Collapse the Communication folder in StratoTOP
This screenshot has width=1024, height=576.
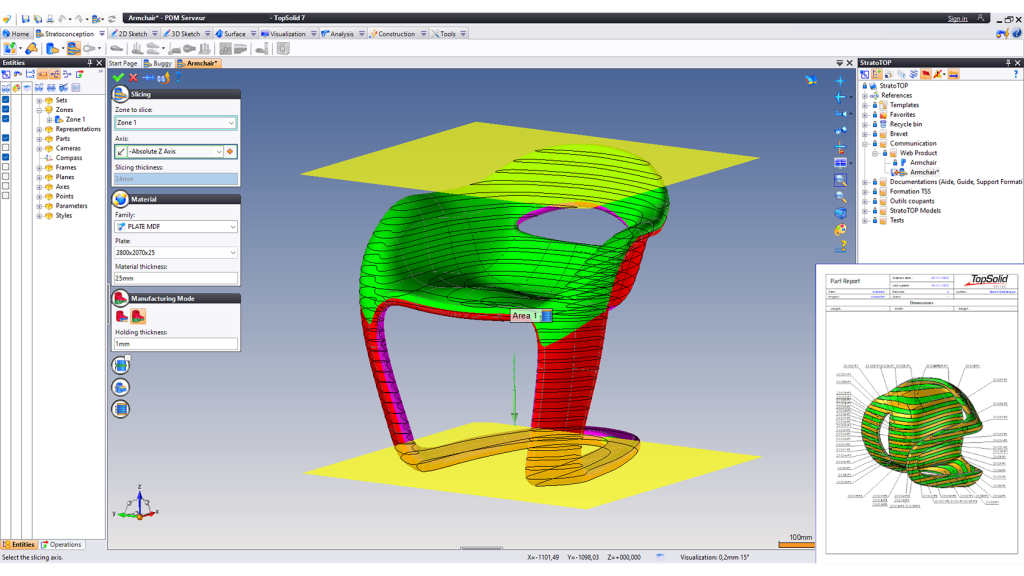(865, 144)
